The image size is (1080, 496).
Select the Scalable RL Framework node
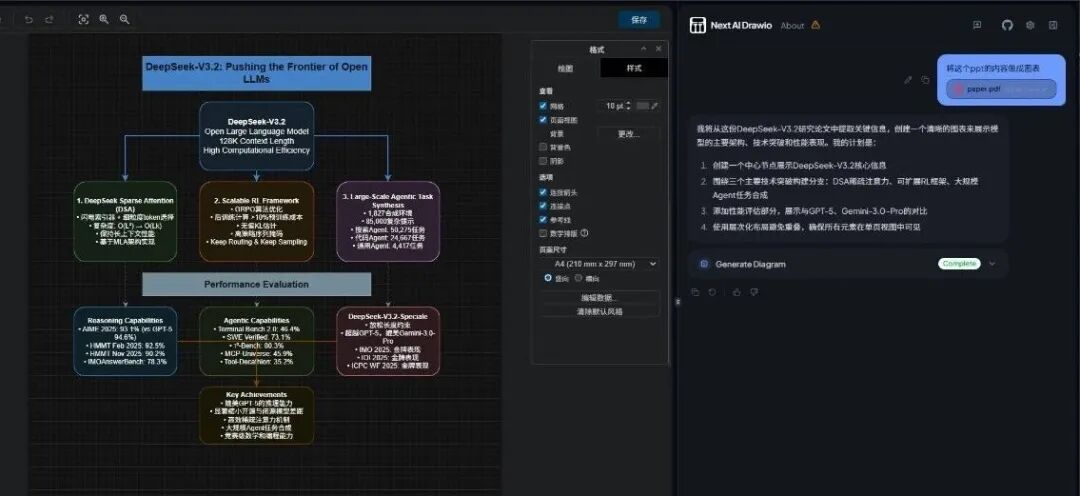tap(256, 222)
